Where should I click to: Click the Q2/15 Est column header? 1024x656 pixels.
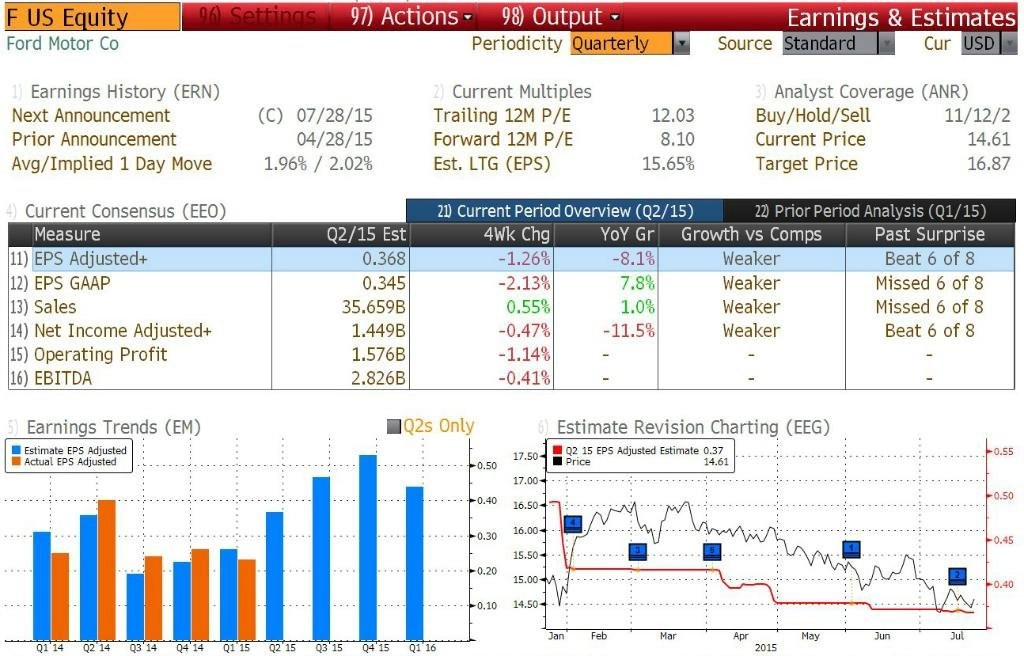[340, 235]
